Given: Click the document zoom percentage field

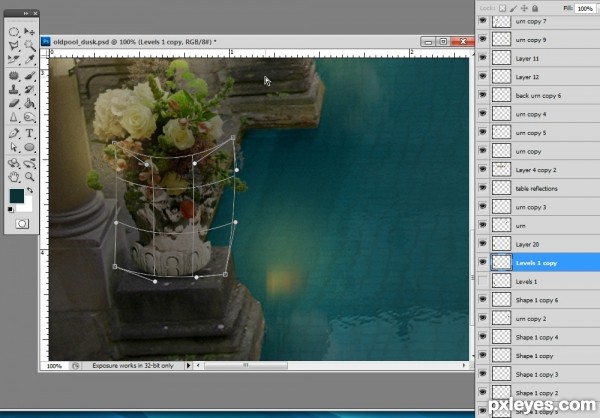Looking at the screenshot, I should click(x=54, y=366).
